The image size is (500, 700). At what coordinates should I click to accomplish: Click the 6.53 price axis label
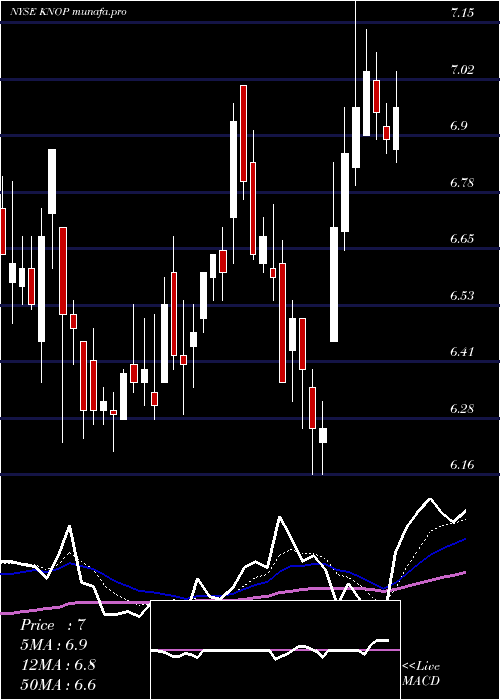(x=462, y=295)
